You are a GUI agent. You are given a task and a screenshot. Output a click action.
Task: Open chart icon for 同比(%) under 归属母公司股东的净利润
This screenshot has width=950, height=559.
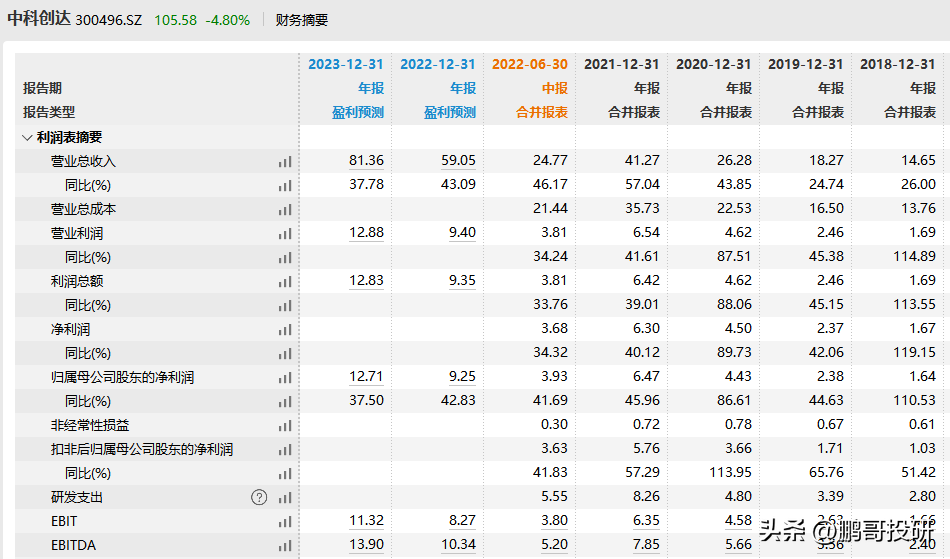(x=285, y=402)
